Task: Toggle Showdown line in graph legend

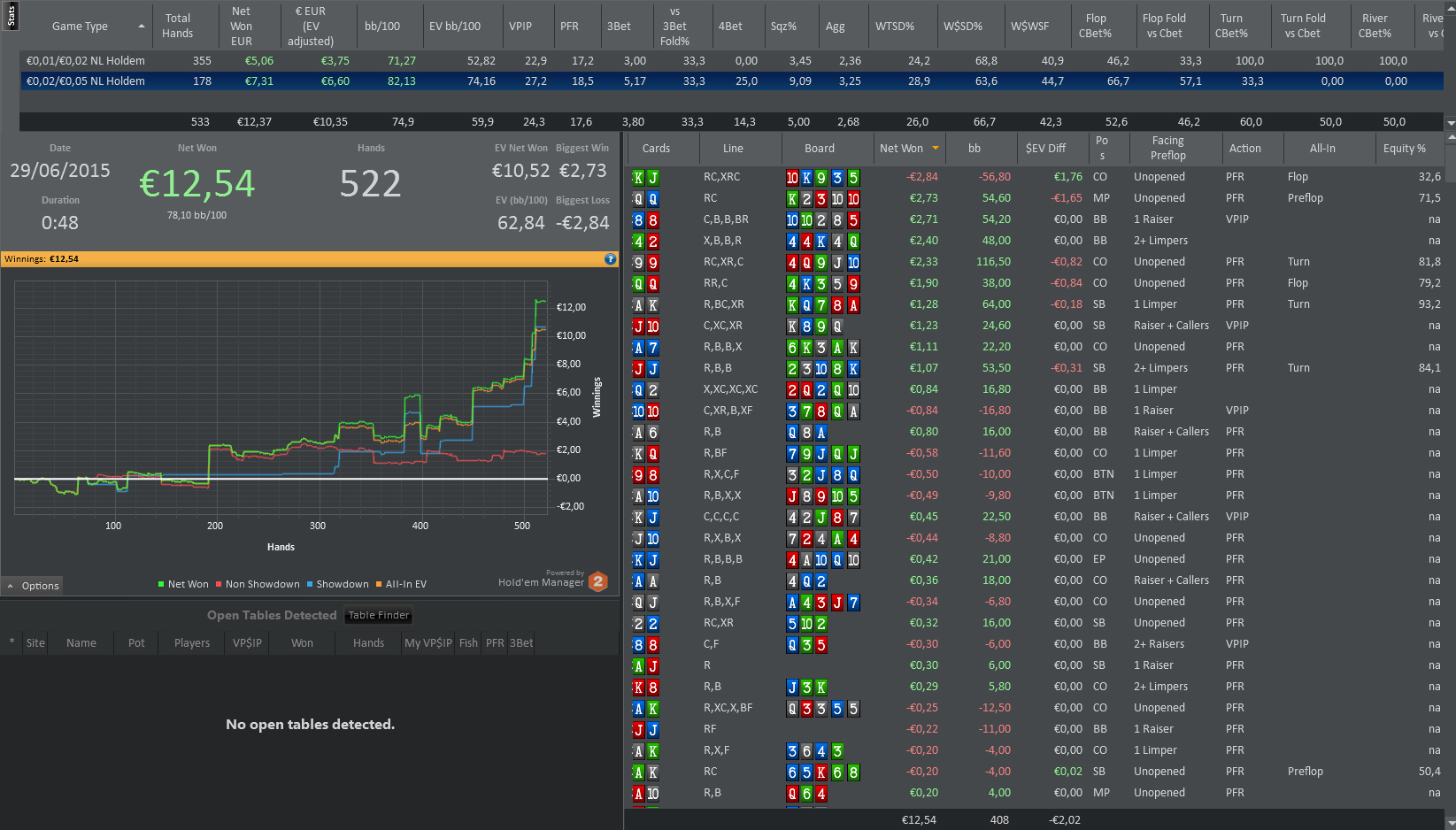Action: click(337, 584)
